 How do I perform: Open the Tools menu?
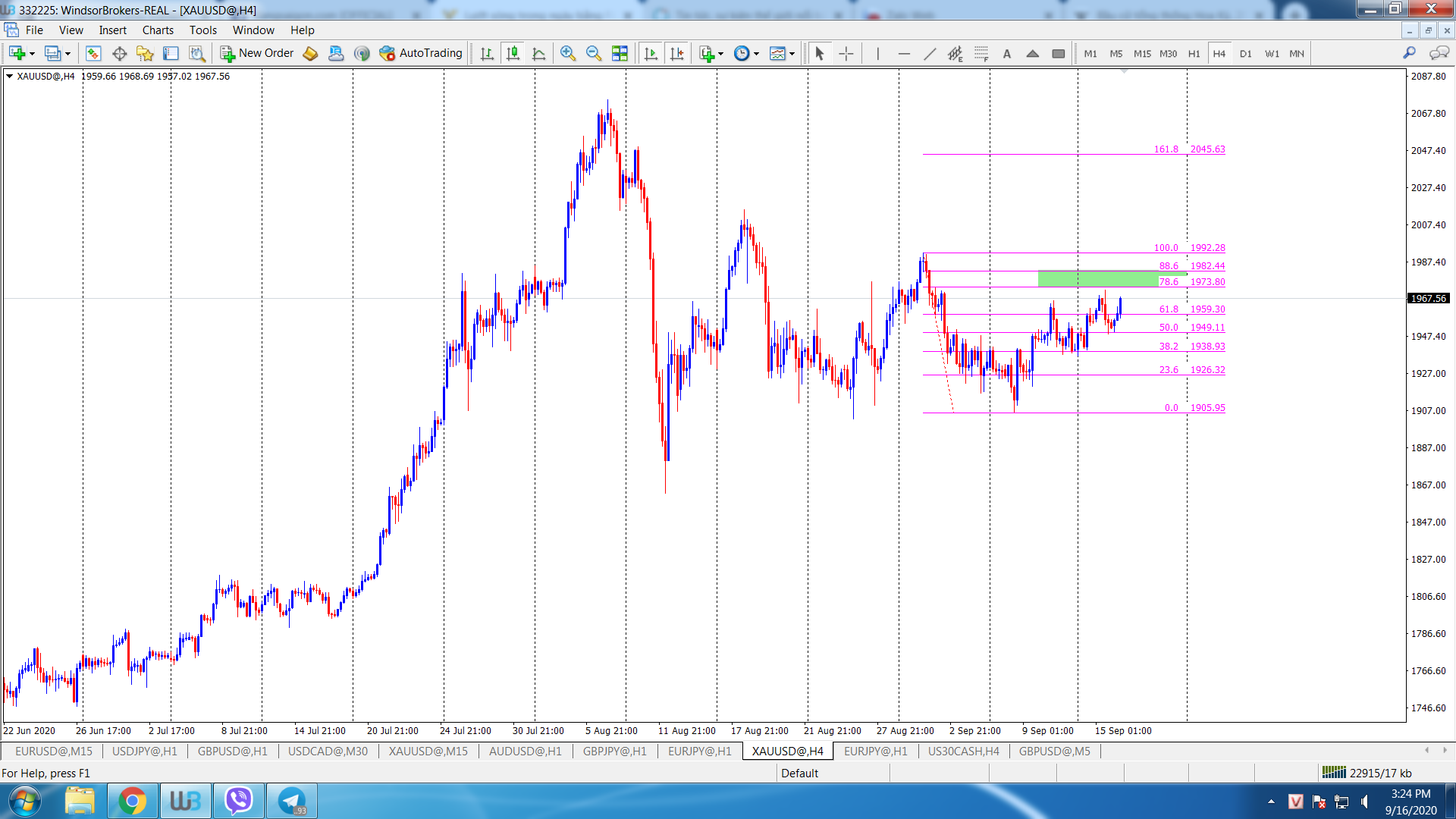tap(203, 30)
